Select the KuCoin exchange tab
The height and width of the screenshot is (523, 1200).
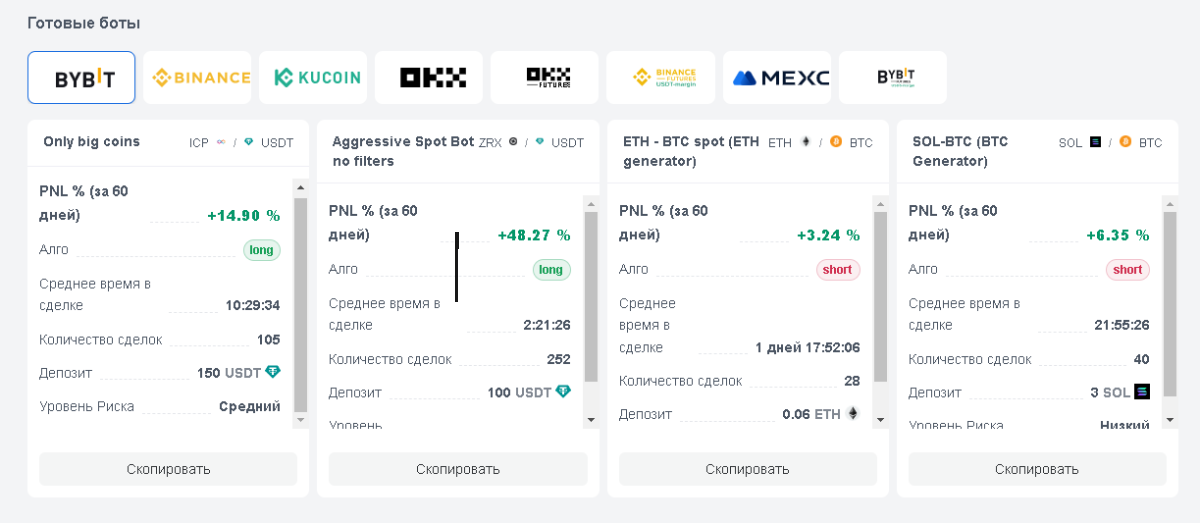coord(313,78)
